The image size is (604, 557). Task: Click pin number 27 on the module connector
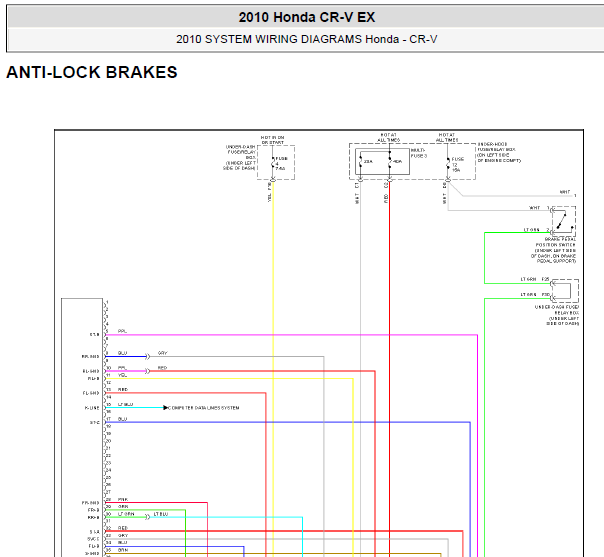[x=108, y=492]
